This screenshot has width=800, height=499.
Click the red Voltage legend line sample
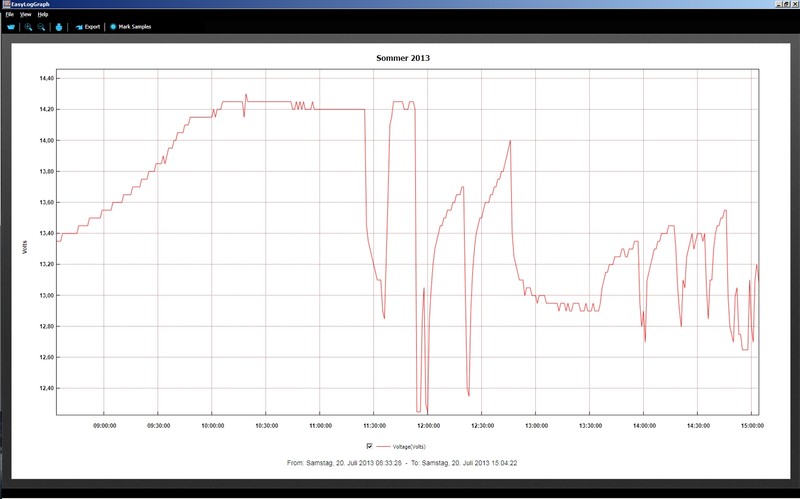[x=383, y=445]
